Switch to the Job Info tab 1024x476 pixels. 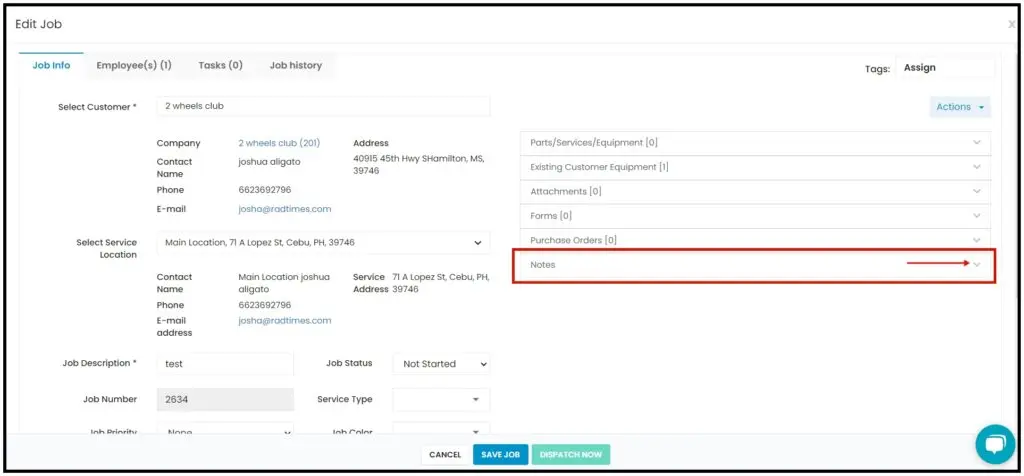tap(52, 65)
